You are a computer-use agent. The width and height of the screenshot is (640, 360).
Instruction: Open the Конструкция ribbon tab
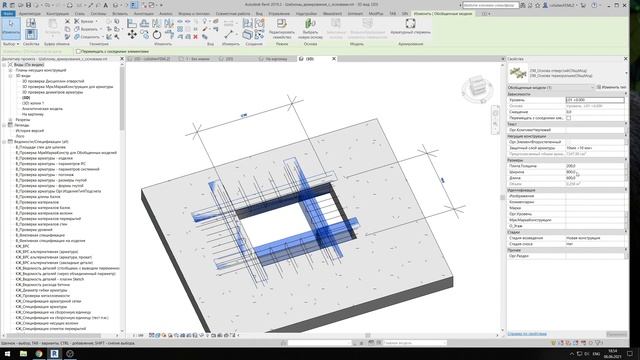(x=58, y=13)
